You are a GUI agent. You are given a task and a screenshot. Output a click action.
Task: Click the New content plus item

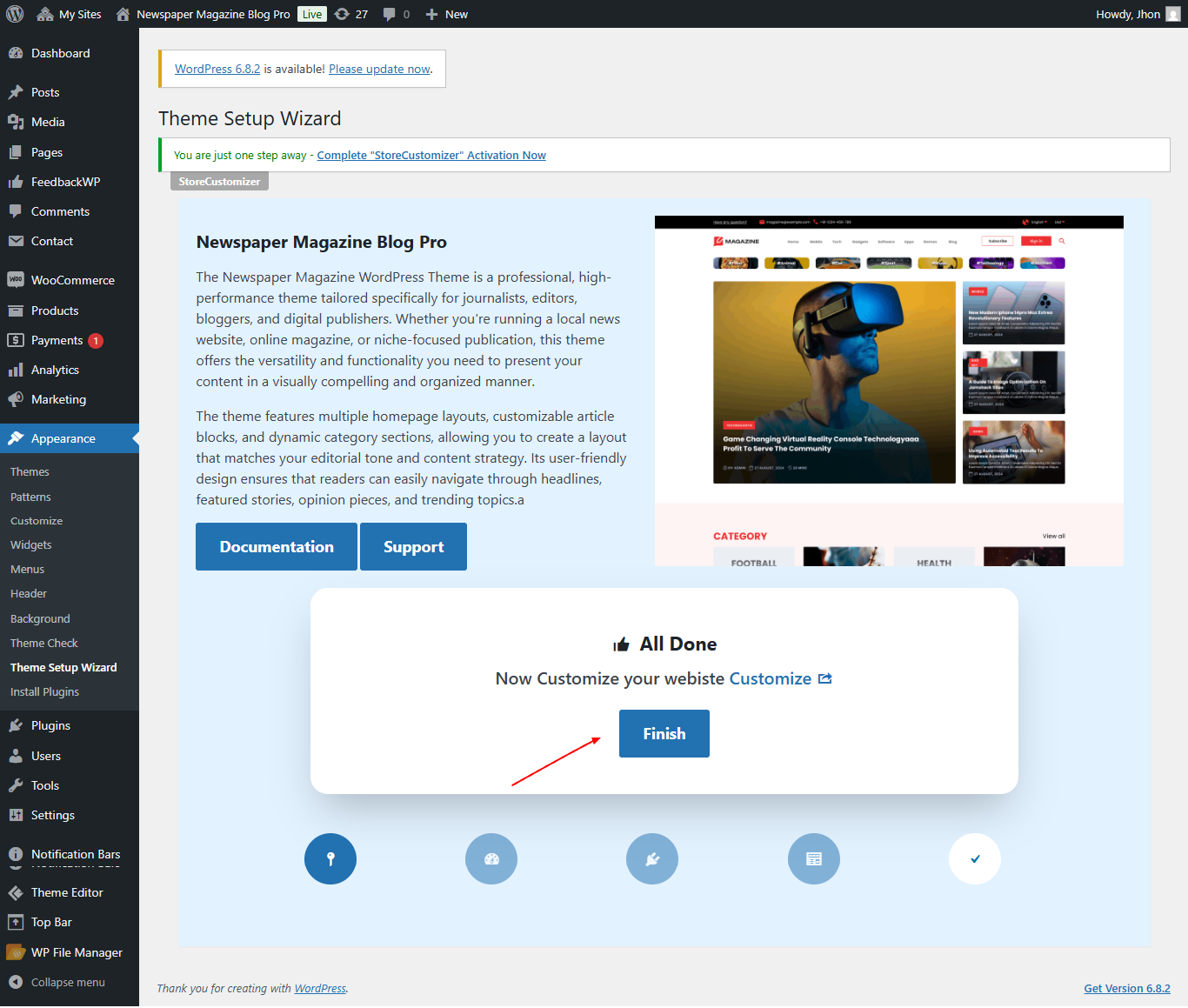(446, 14)
